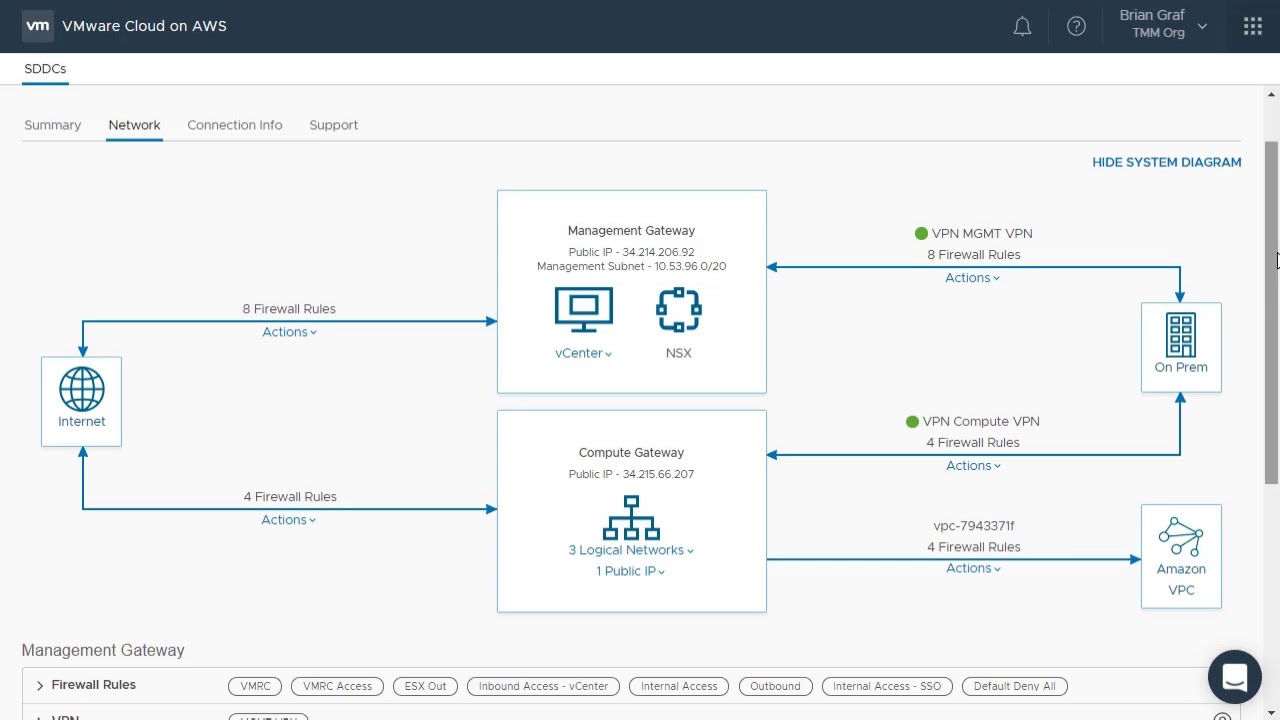Click the NSX icon in Management Gateway

tap(678, 310)
